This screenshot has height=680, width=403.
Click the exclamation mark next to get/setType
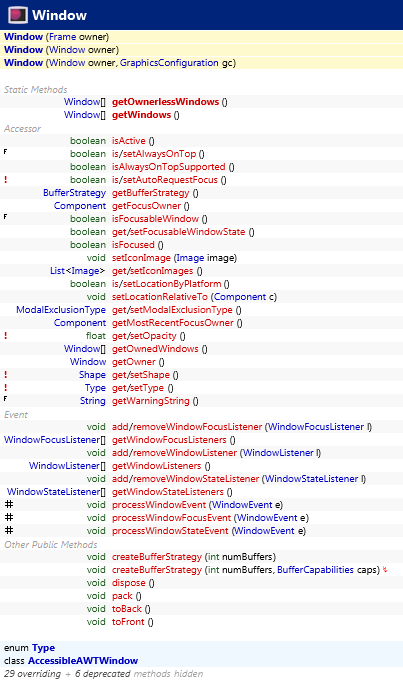(6, 388)
